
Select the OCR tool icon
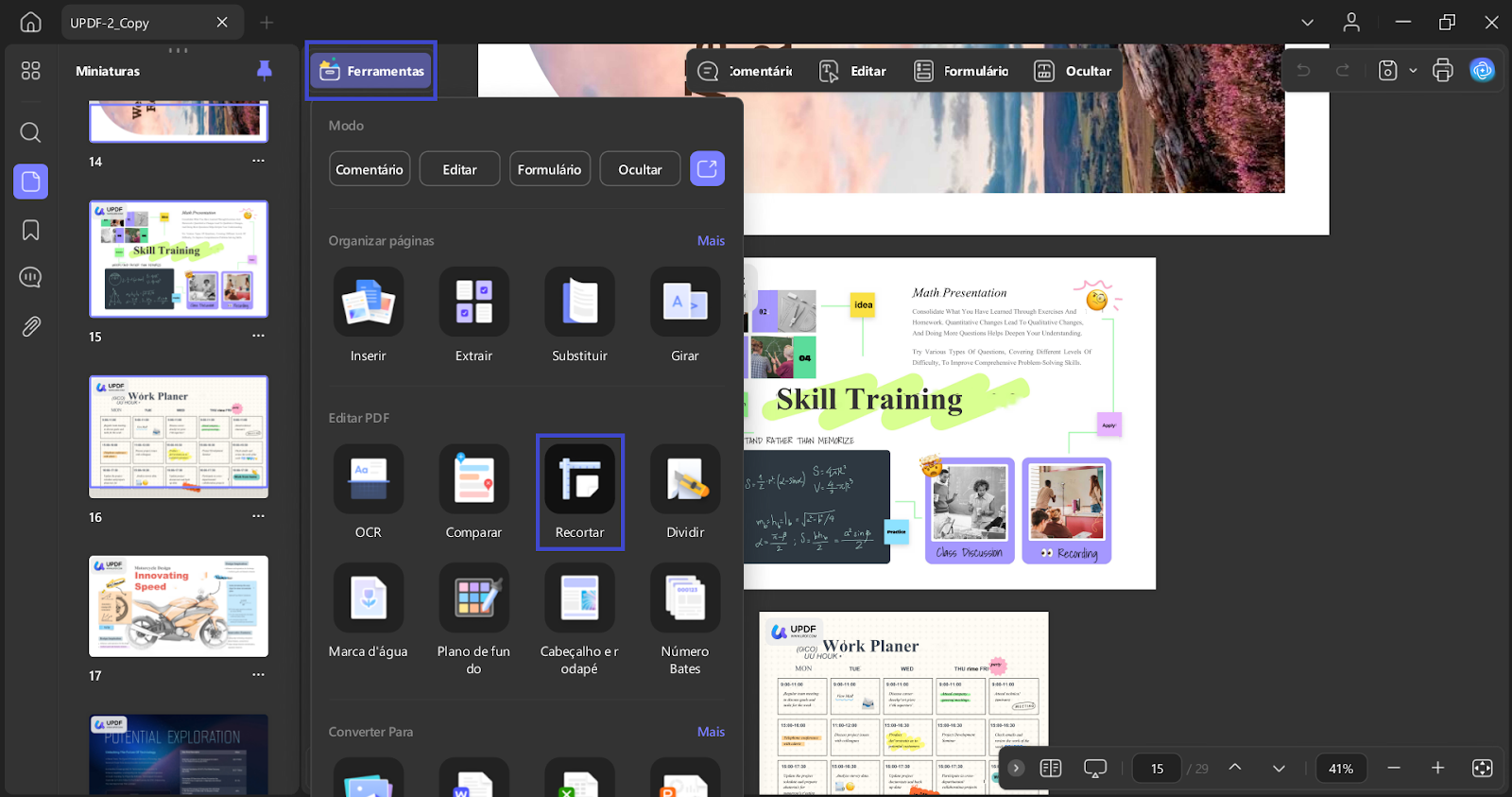(x=369, y=479)
